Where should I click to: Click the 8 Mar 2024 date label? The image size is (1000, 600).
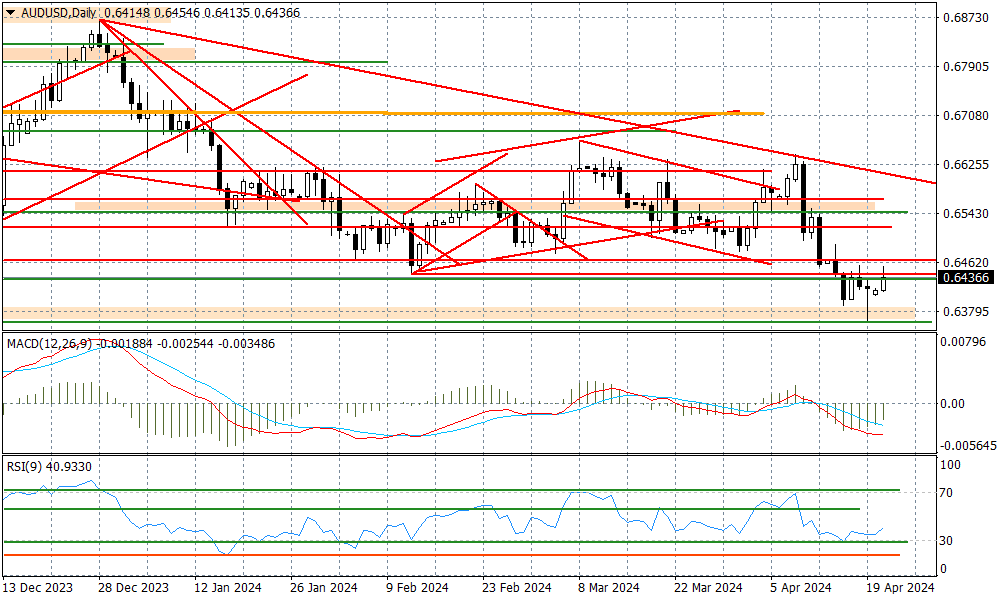[609, 587]
